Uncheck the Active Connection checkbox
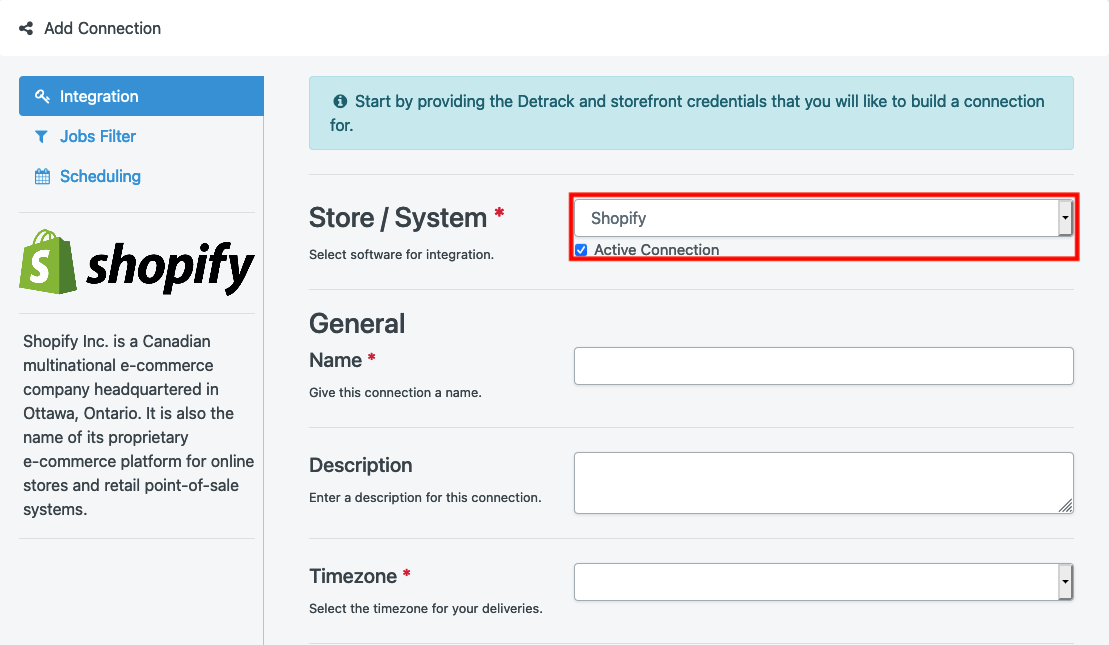 pos(581,250)
